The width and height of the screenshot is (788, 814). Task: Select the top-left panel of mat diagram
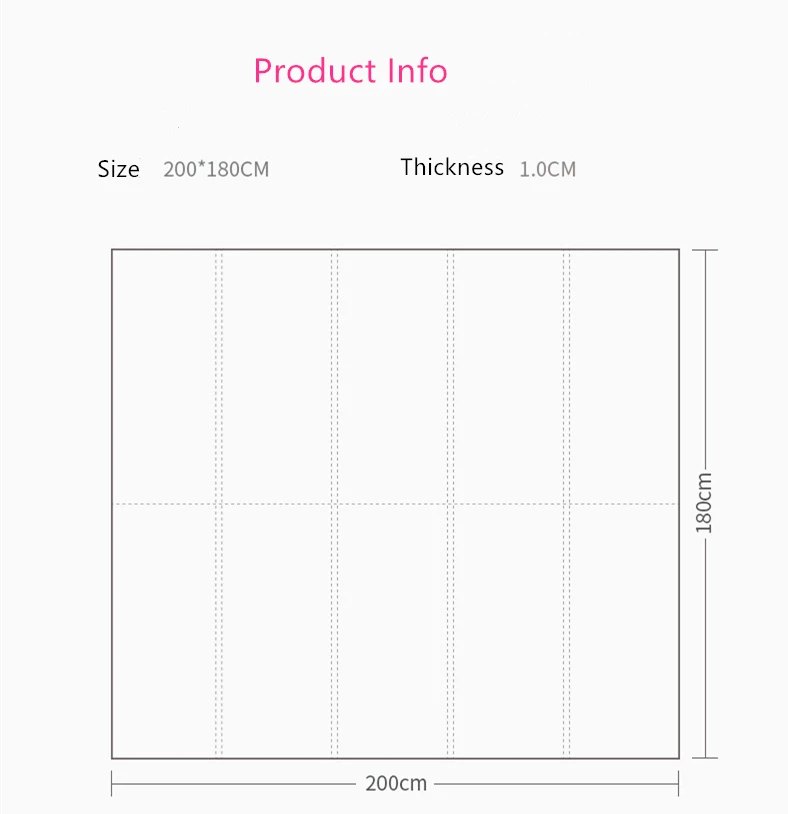click(x=164, y=377)
